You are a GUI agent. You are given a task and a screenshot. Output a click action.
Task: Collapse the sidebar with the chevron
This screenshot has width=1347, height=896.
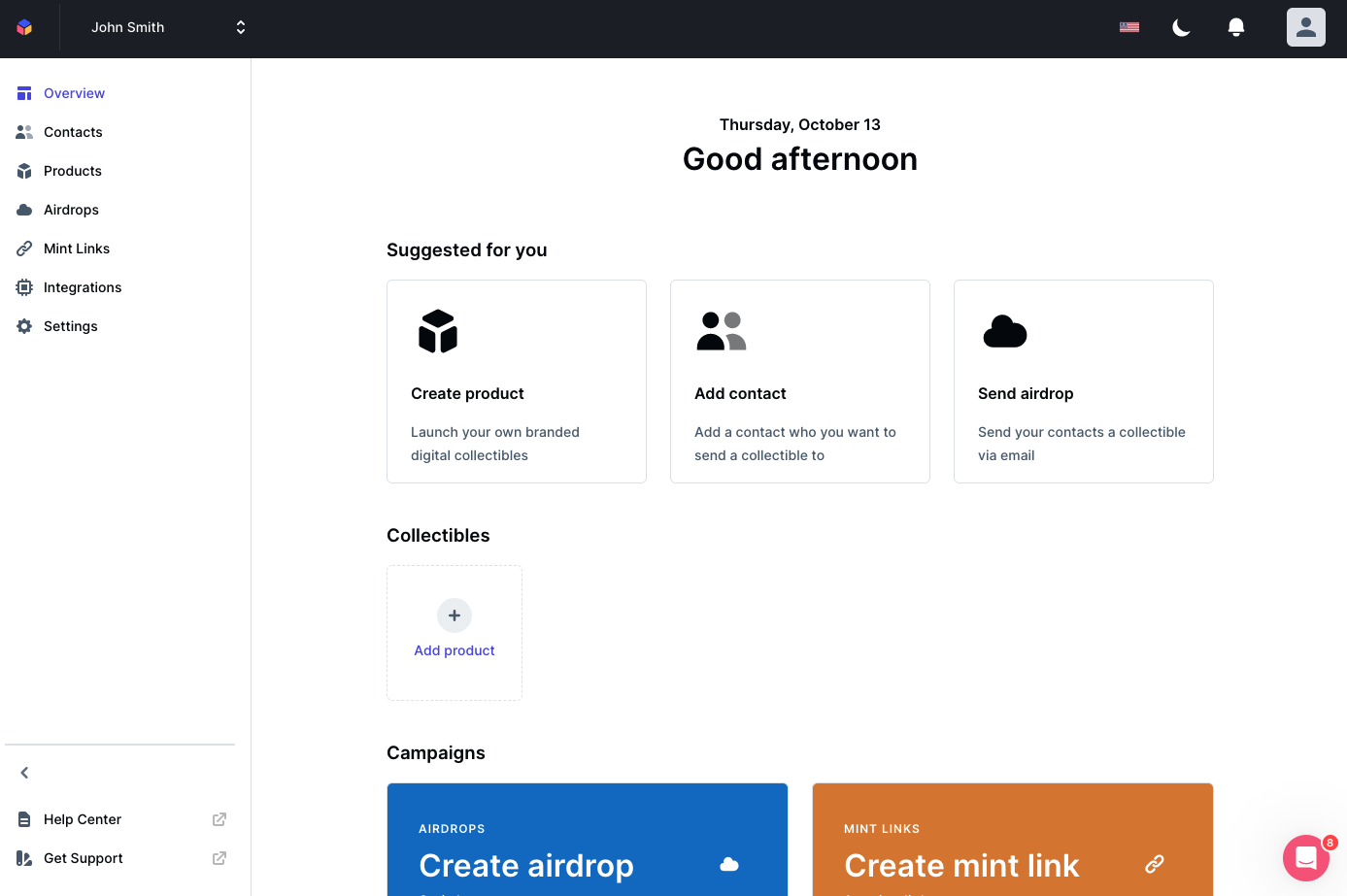[24, 772]
